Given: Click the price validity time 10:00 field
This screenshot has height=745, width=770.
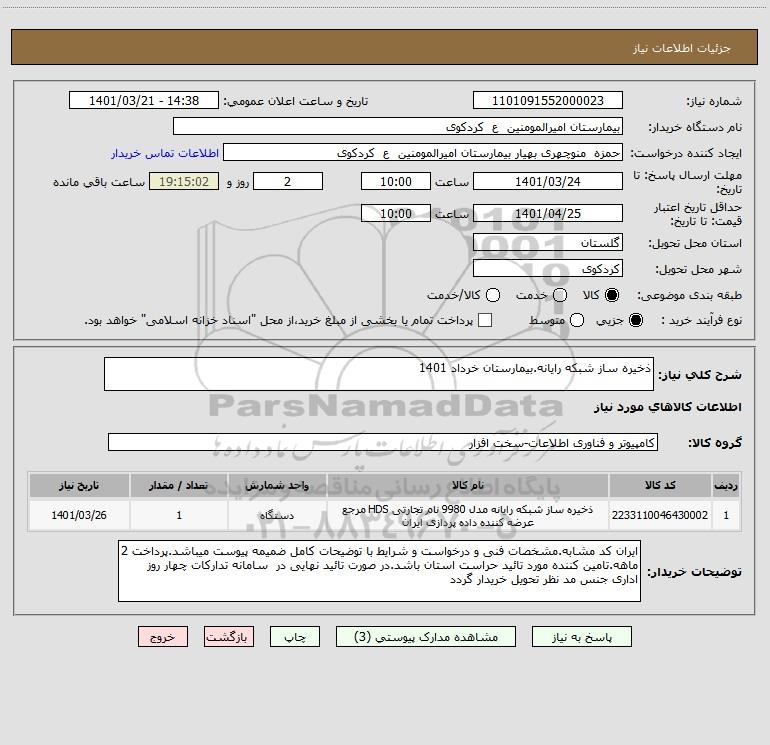Looking at the screenshot, I should (x=396, y=213).
